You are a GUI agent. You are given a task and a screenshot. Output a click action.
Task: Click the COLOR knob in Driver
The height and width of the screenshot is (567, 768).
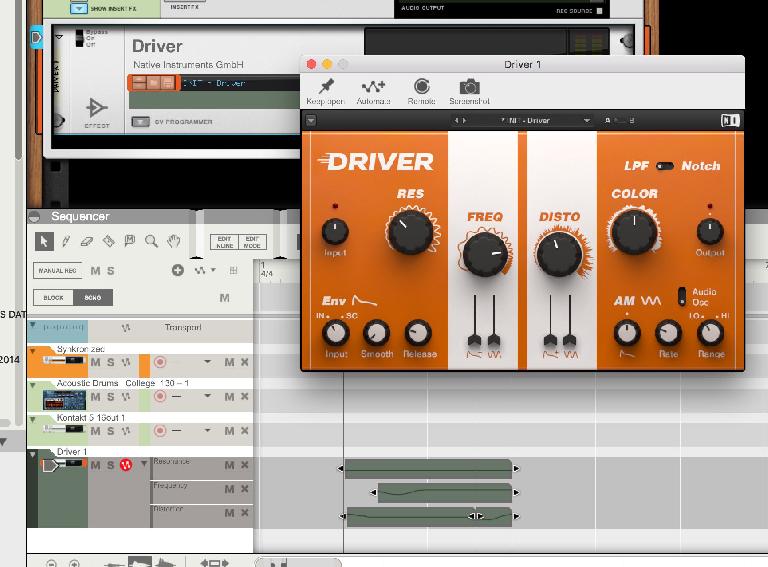634,232
